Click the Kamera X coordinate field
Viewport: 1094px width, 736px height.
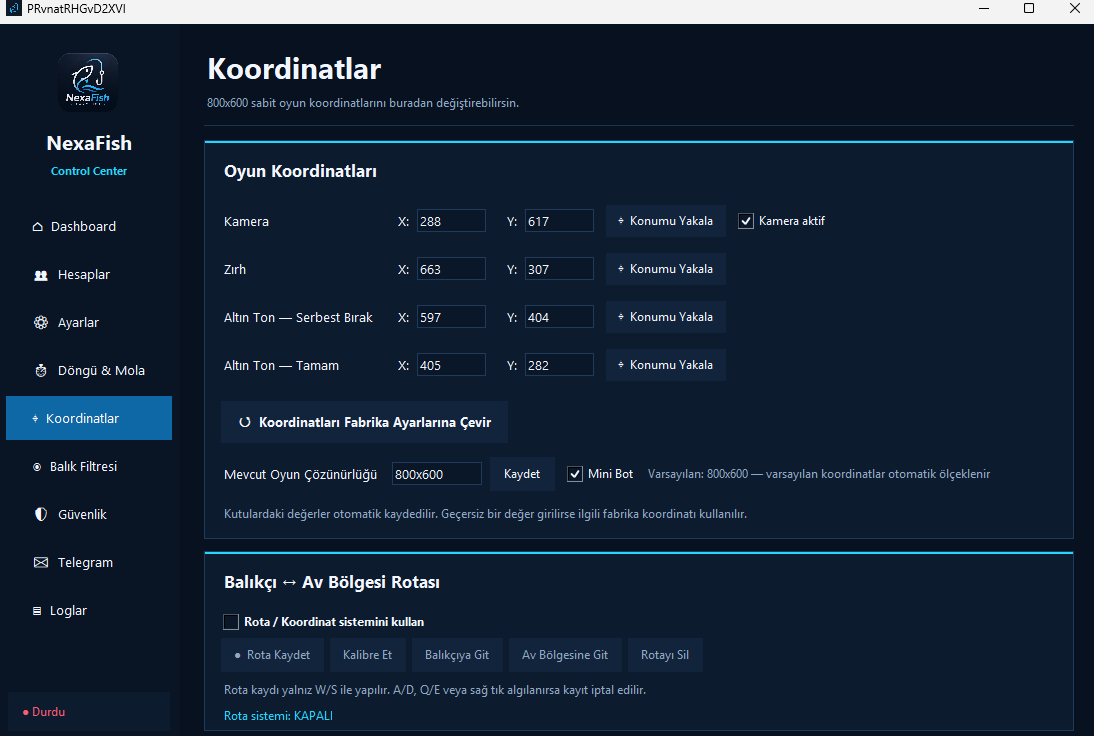(x=451, y=221)
